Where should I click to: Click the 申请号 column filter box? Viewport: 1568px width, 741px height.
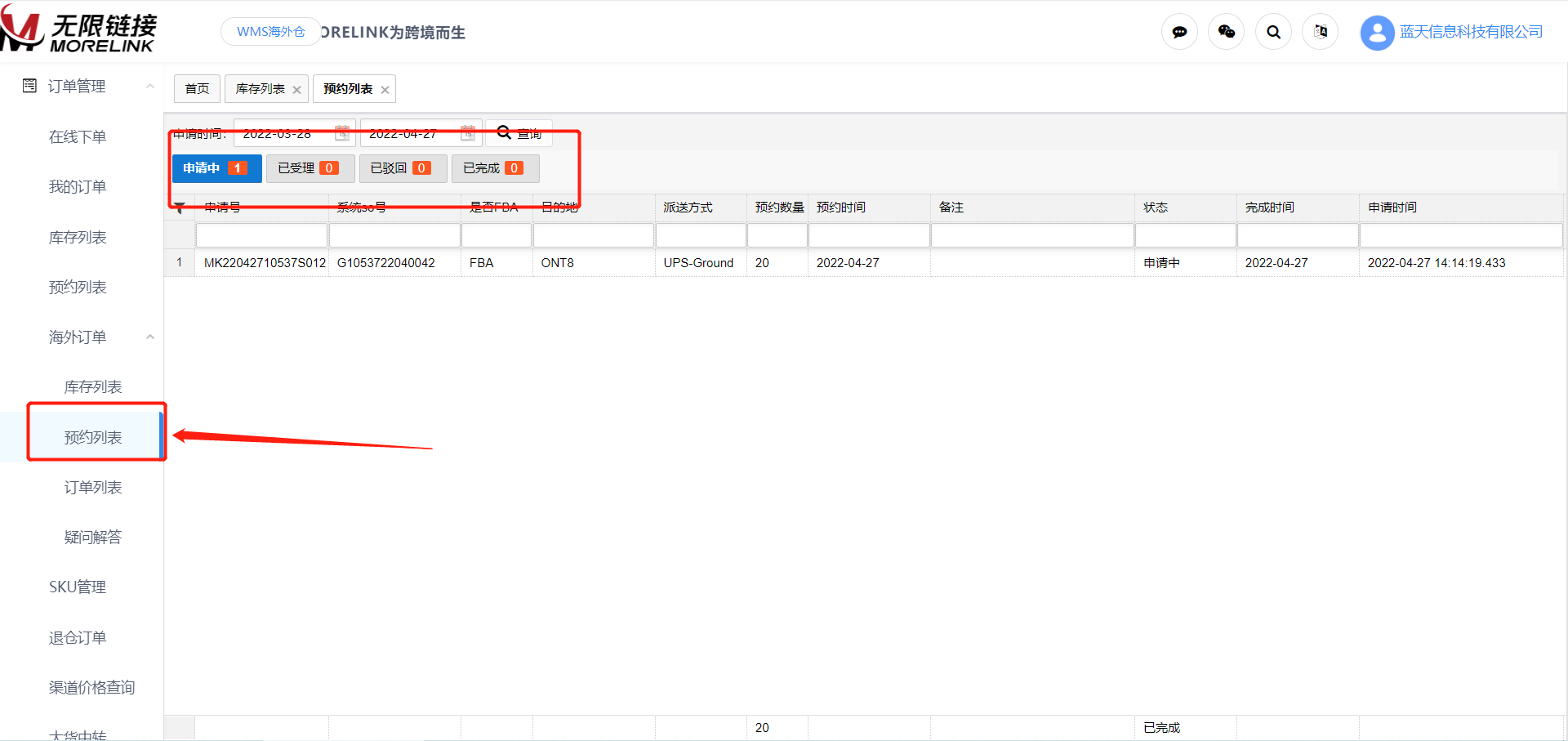[x=261, y=235]
